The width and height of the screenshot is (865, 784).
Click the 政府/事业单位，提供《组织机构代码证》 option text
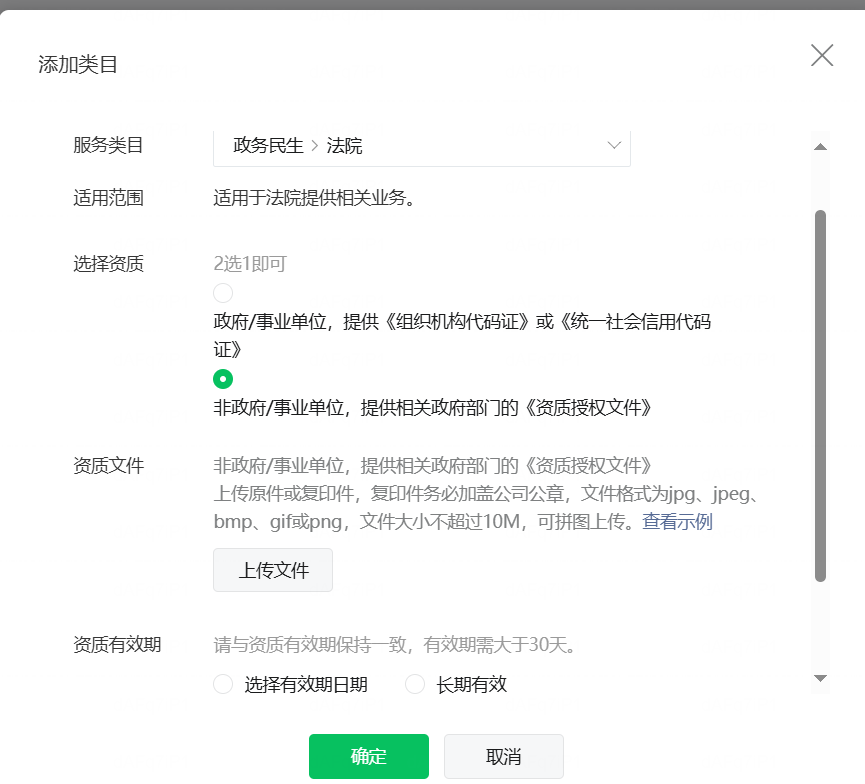462,335
